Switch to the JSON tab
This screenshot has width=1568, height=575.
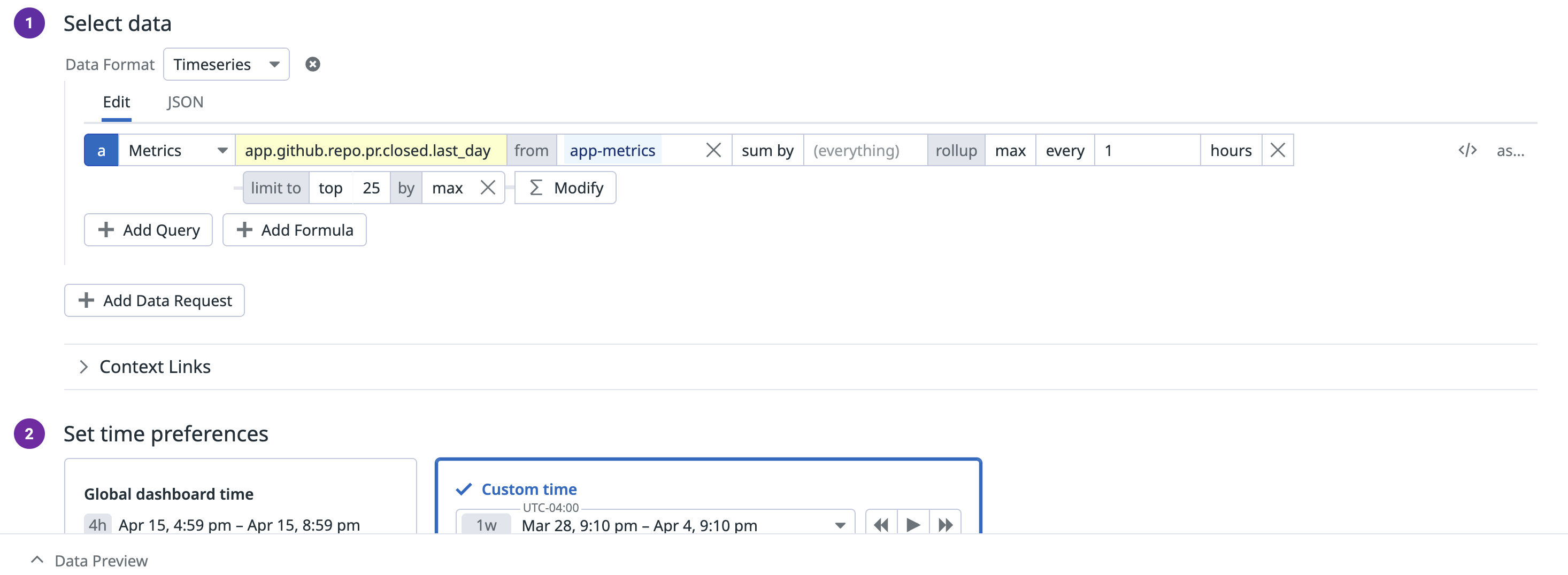[x=185, y=102]
